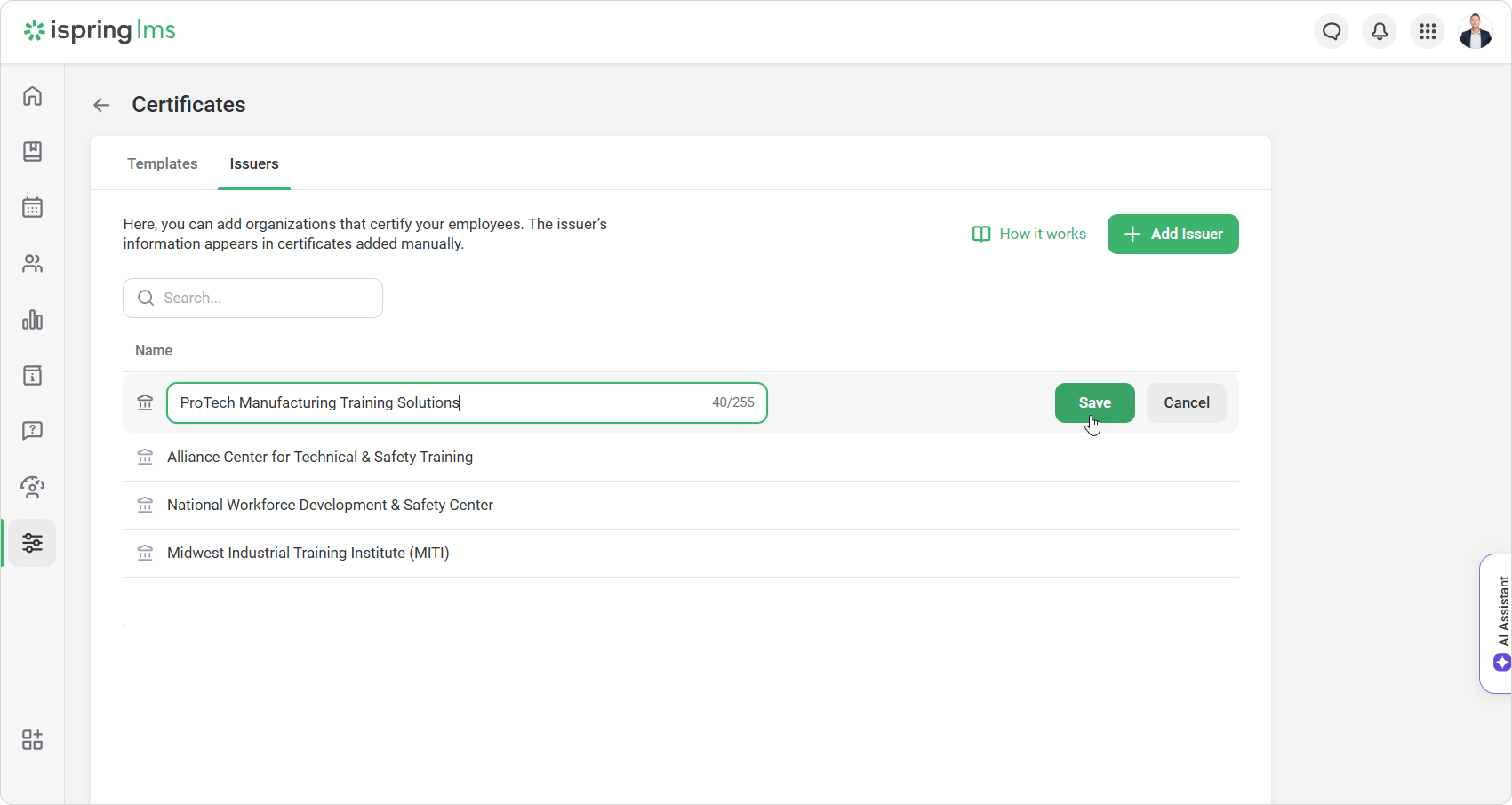Cancel the issuer name edit
1512x805 pixels.
(1186, 403)
